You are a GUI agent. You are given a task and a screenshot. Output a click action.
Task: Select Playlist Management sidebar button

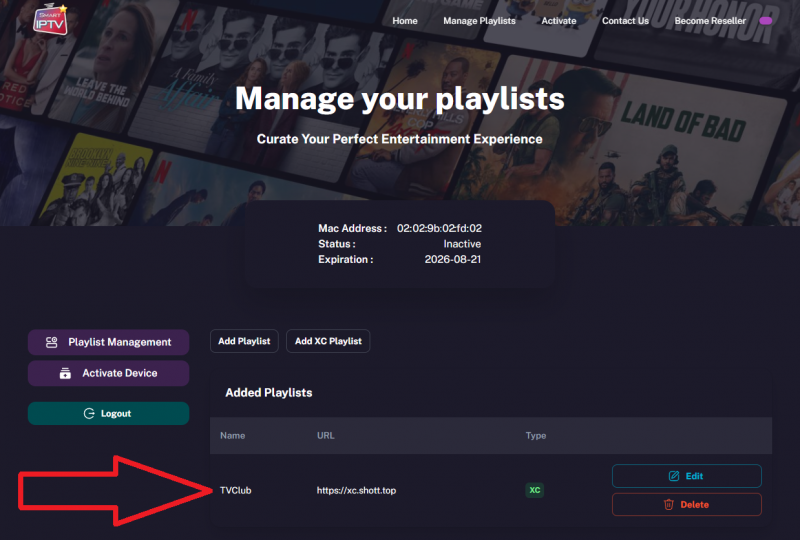click(x=108, y=342)
